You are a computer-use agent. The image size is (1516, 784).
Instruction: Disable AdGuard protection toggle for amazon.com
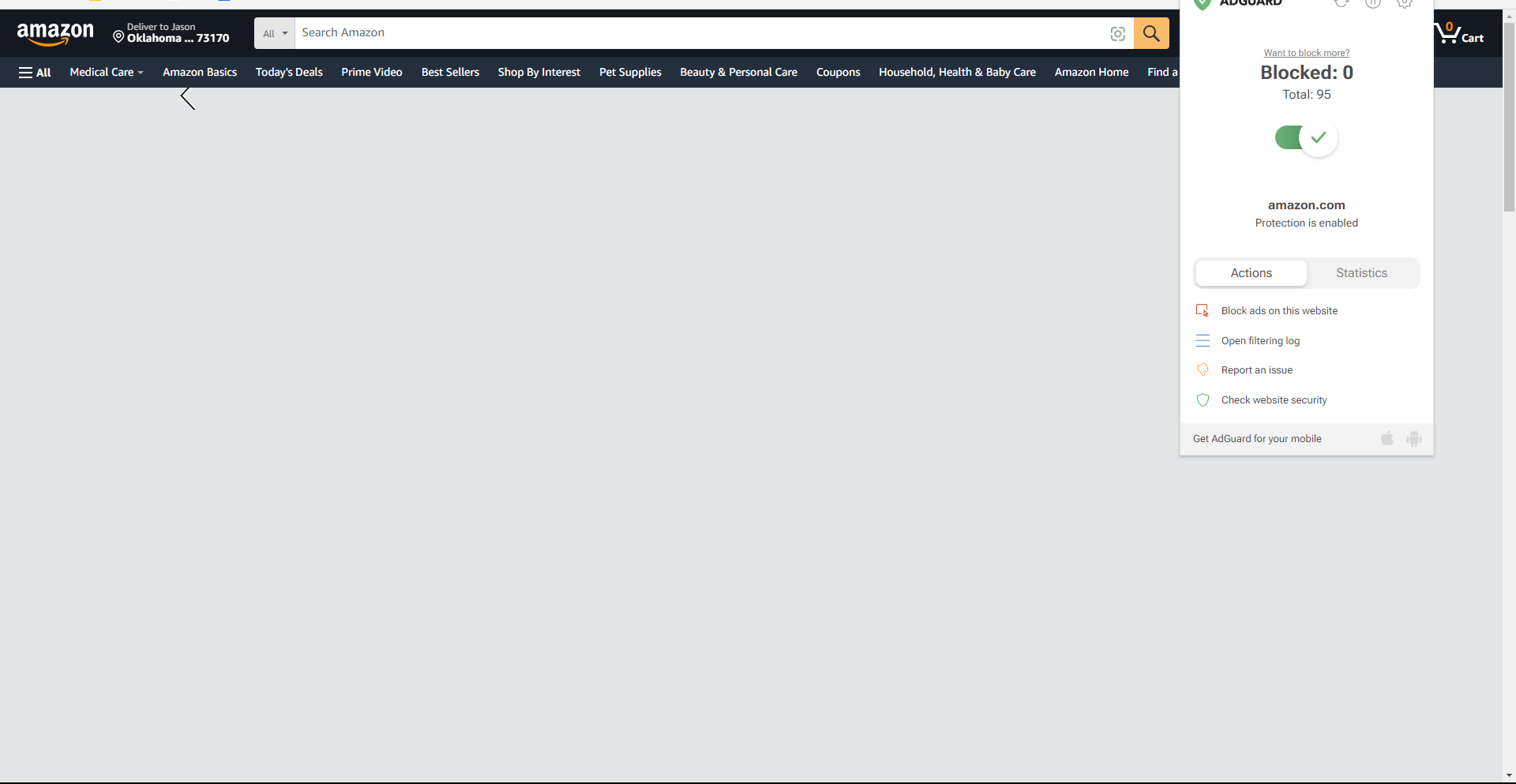1306,137
